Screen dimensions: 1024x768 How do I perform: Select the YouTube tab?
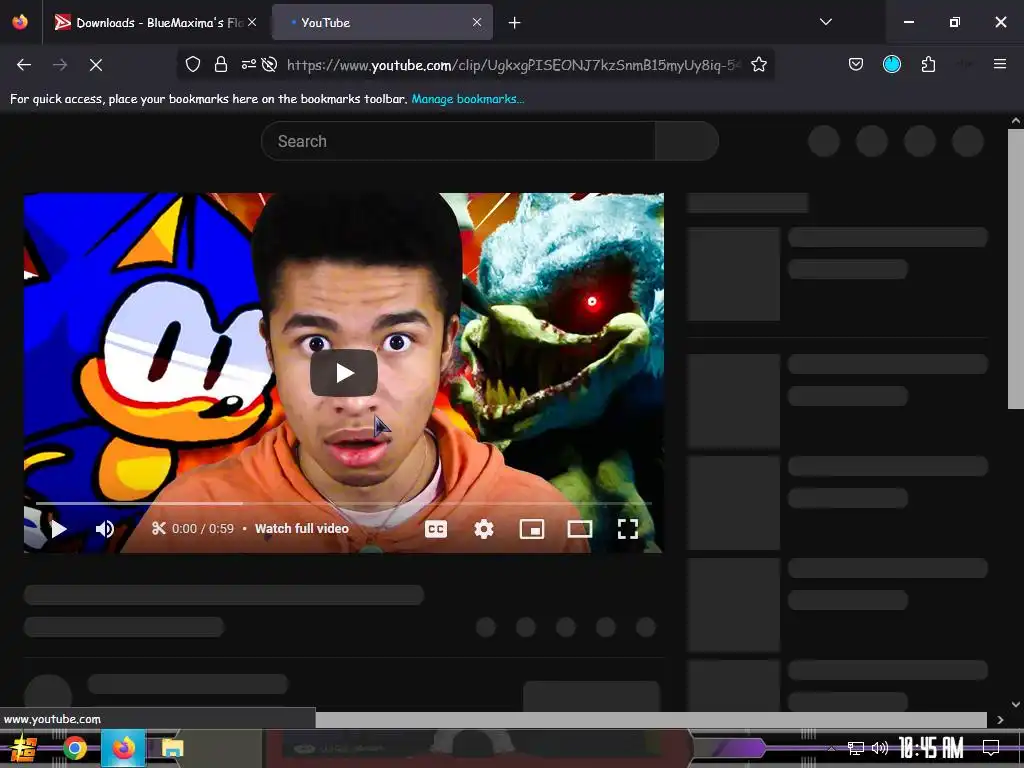[382, 23]
